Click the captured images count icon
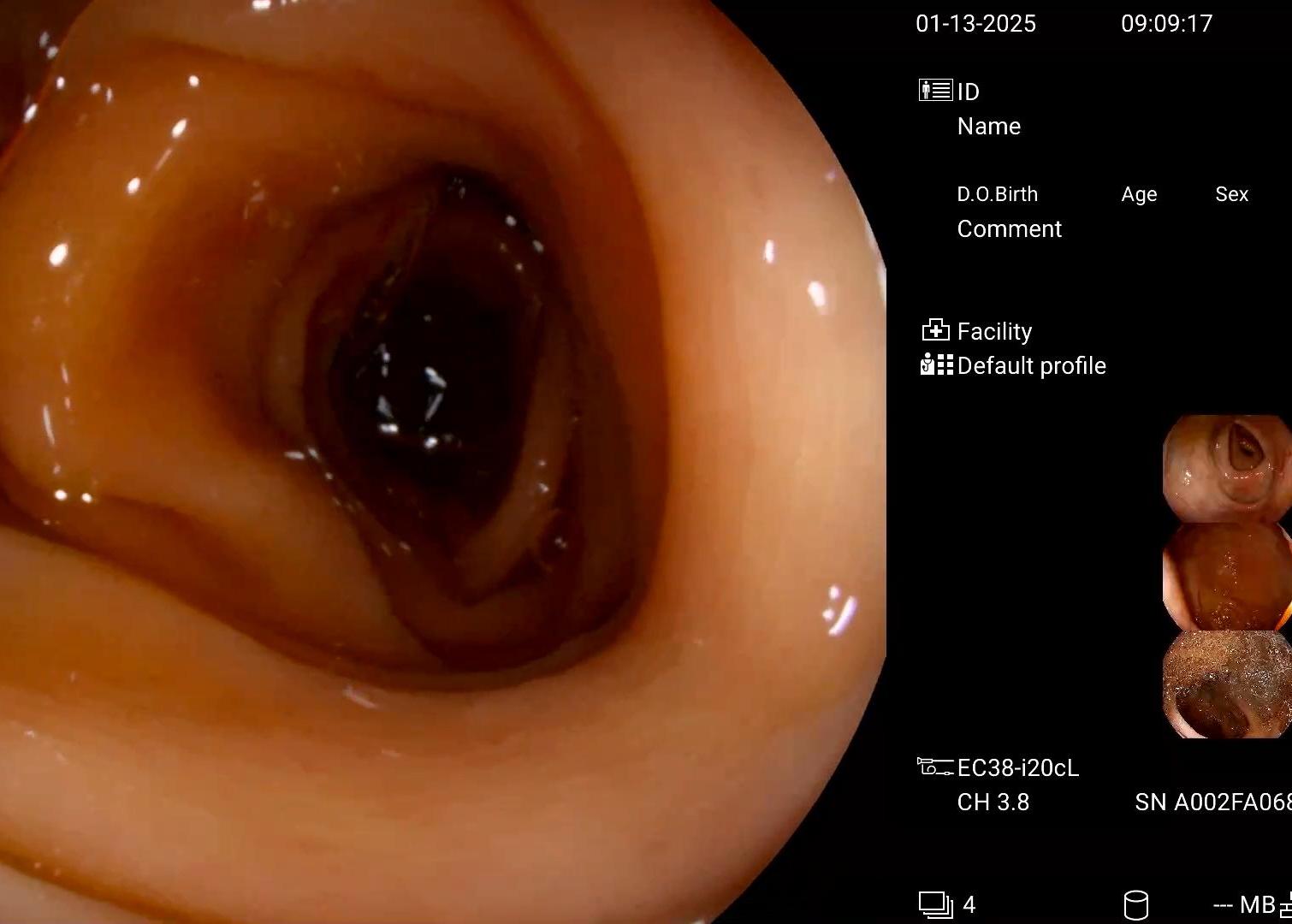1292x924 pixels. 936,905
